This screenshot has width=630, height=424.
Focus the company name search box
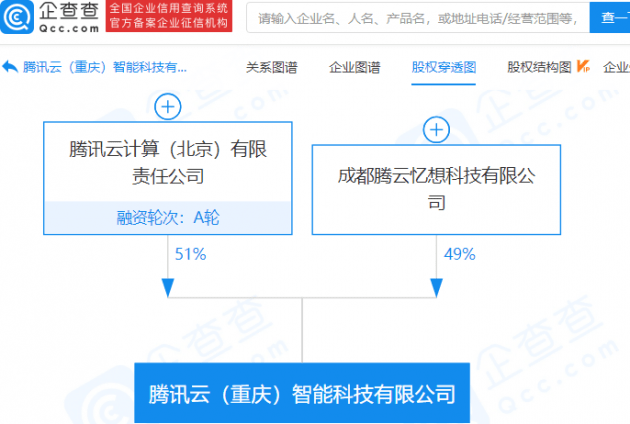tap(415, 18)
